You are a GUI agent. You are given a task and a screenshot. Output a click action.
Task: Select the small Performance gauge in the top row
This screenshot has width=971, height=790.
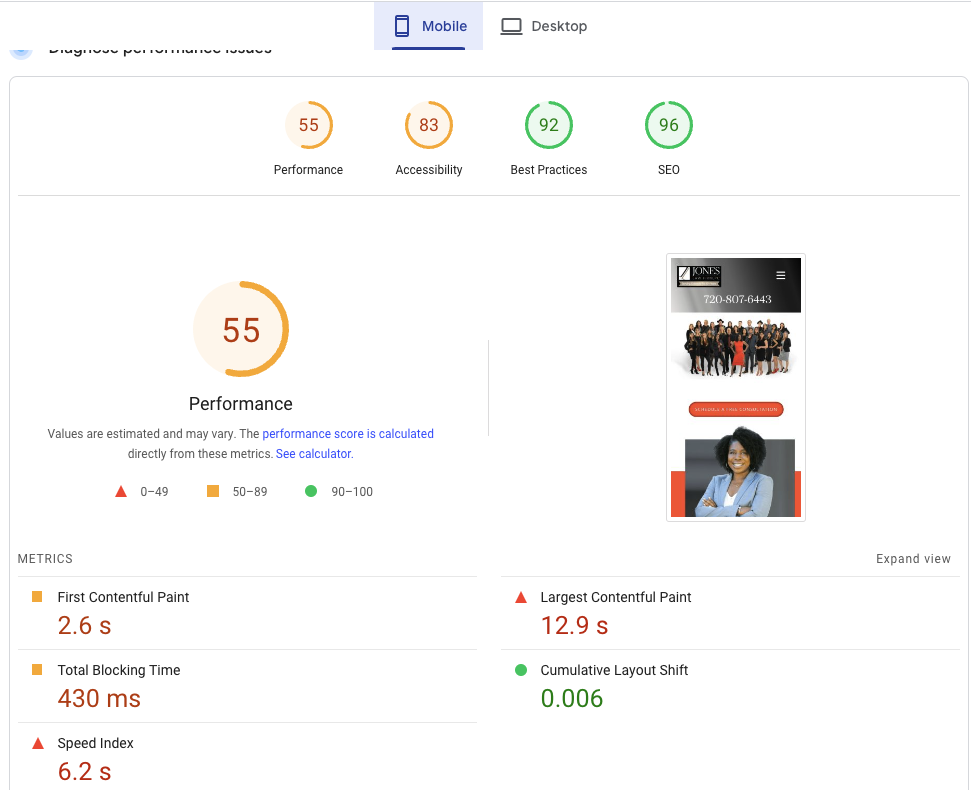309,126
